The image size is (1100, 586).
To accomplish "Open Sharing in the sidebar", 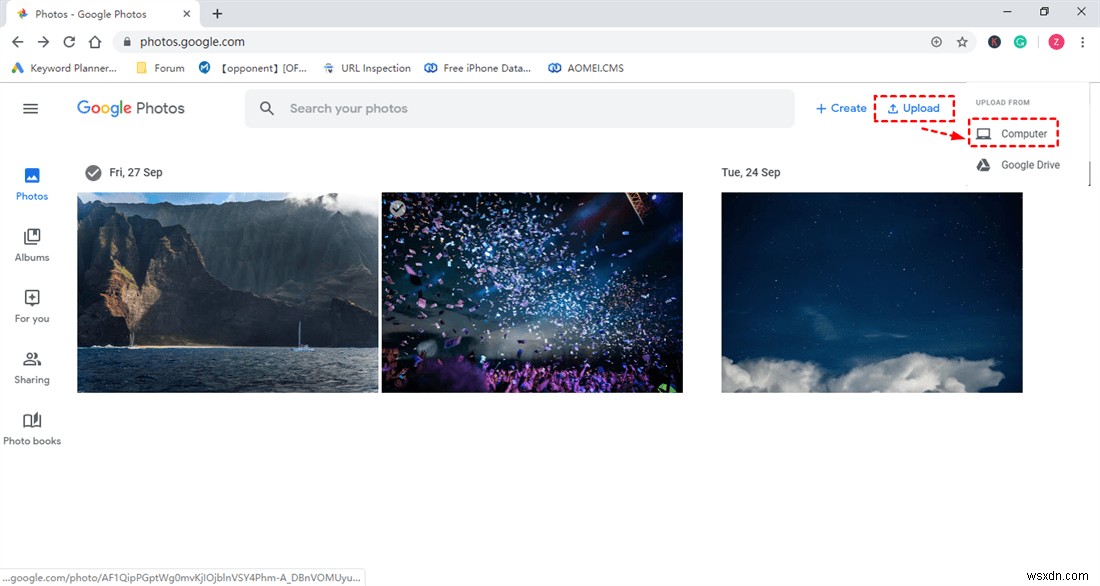I will click(32, 368).
